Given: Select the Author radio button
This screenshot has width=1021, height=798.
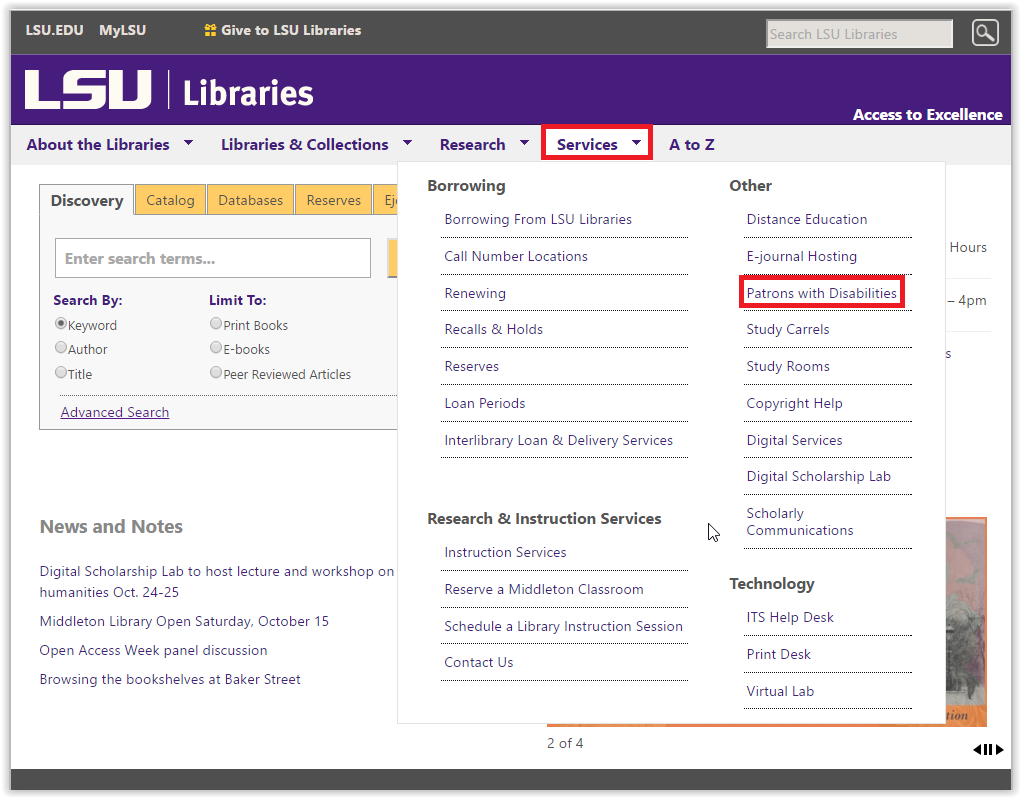Looking at the screenshot, I should (61, 348).
